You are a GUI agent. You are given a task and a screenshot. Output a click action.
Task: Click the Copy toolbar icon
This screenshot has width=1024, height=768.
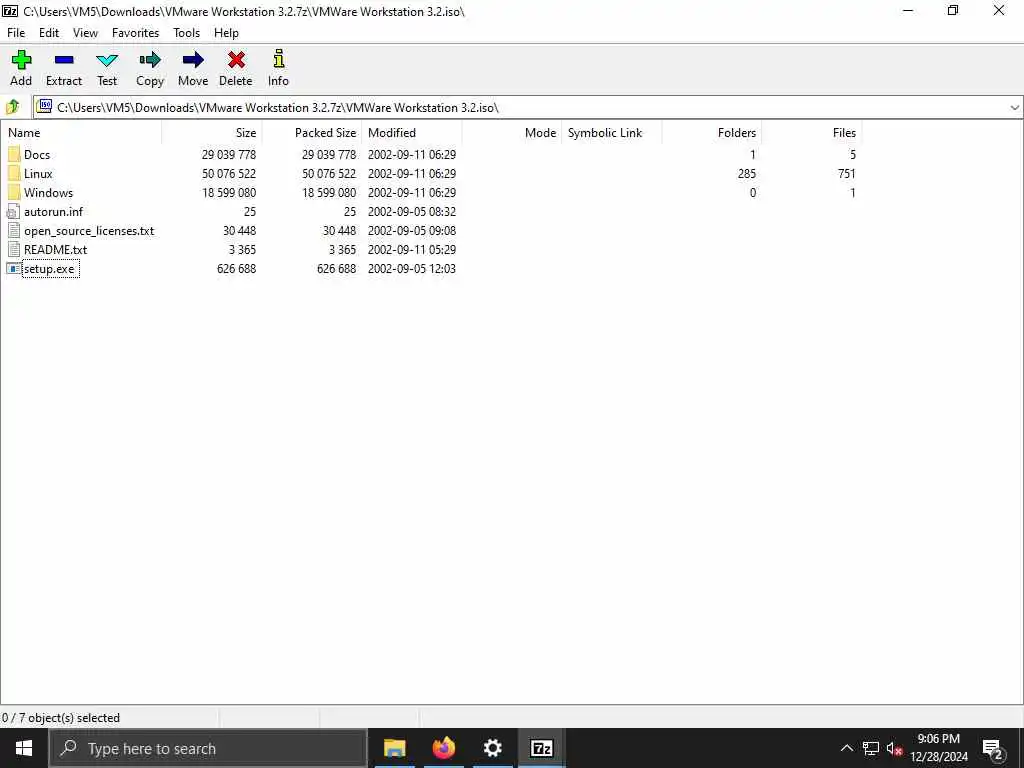pyautogui.click(x=150, y=60)
